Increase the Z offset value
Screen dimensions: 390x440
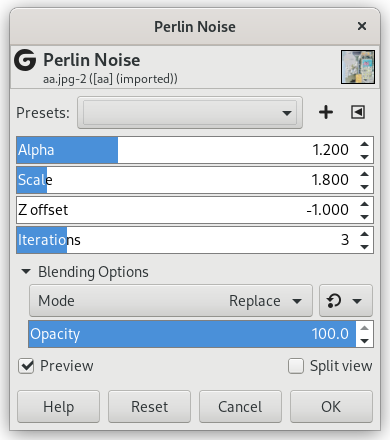(x=365, y=204)
